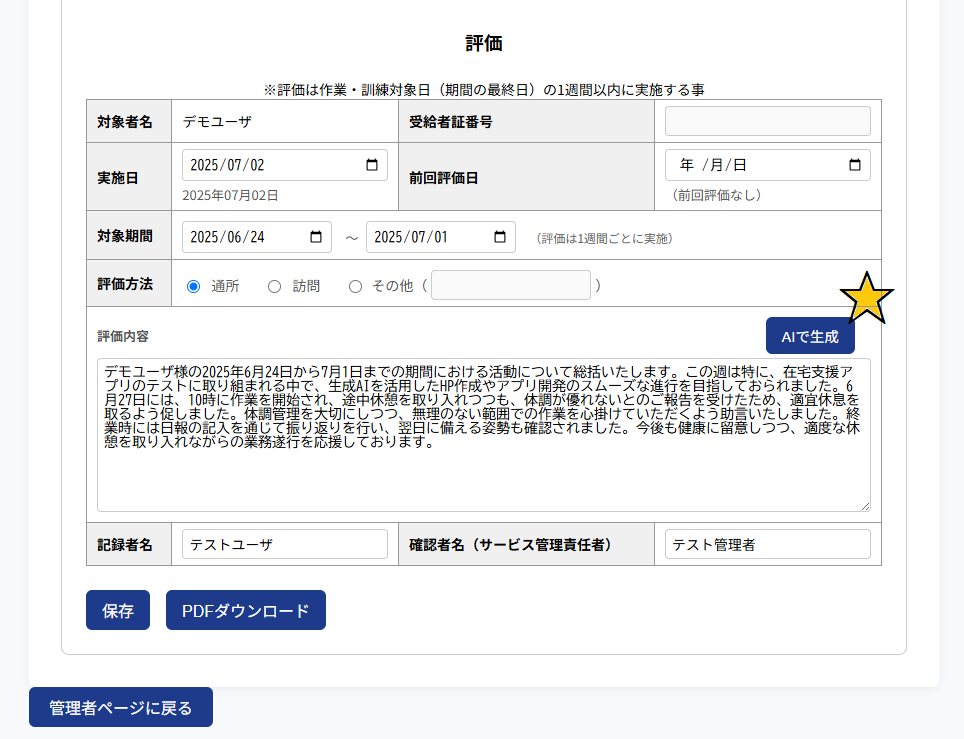Select the 通所 radio button
Viewport: 964px width, 739px height.
point(193,287)
